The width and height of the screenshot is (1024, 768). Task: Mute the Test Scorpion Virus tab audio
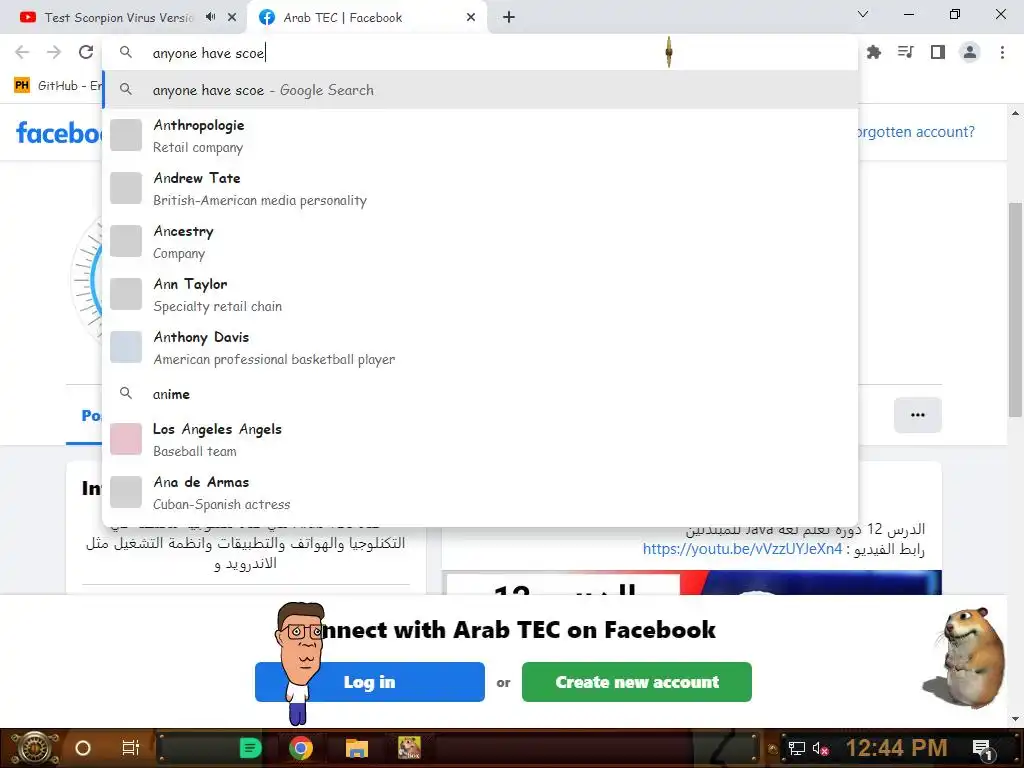tap(210, 17)
